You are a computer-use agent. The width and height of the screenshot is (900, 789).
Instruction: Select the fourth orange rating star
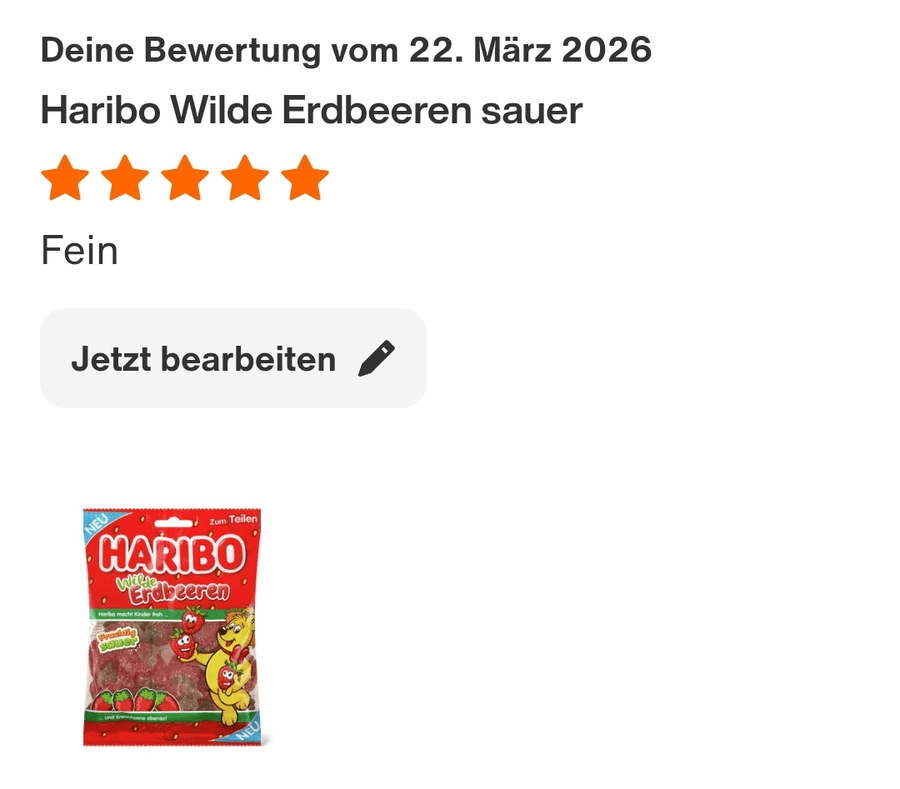[x=245, y=177]
